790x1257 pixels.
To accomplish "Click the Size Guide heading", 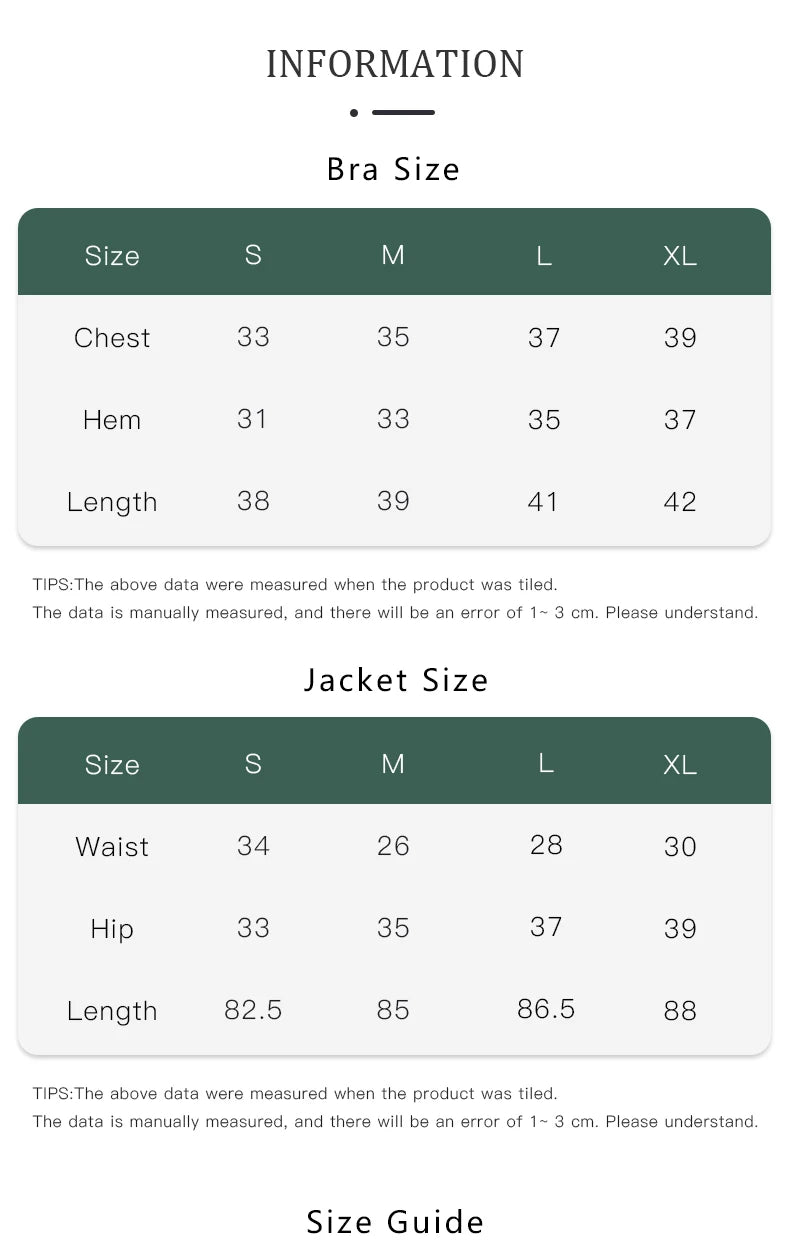I will tap(395, 1222).
